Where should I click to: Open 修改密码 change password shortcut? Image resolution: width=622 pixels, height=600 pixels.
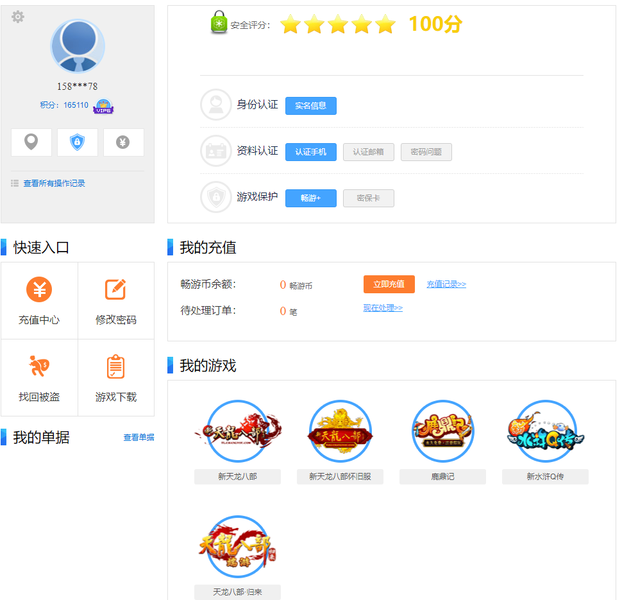pyautogui.click(x=116, y=301)
